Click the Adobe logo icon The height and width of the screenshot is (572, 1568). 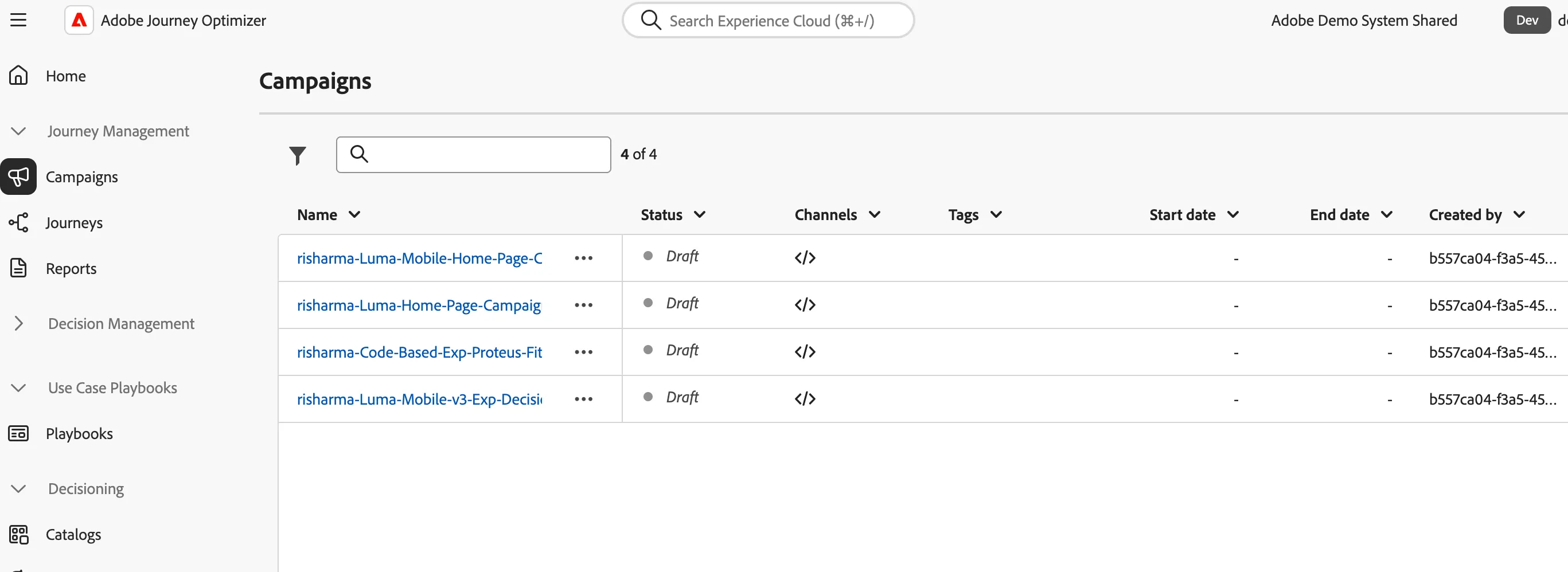click(79, 20)
